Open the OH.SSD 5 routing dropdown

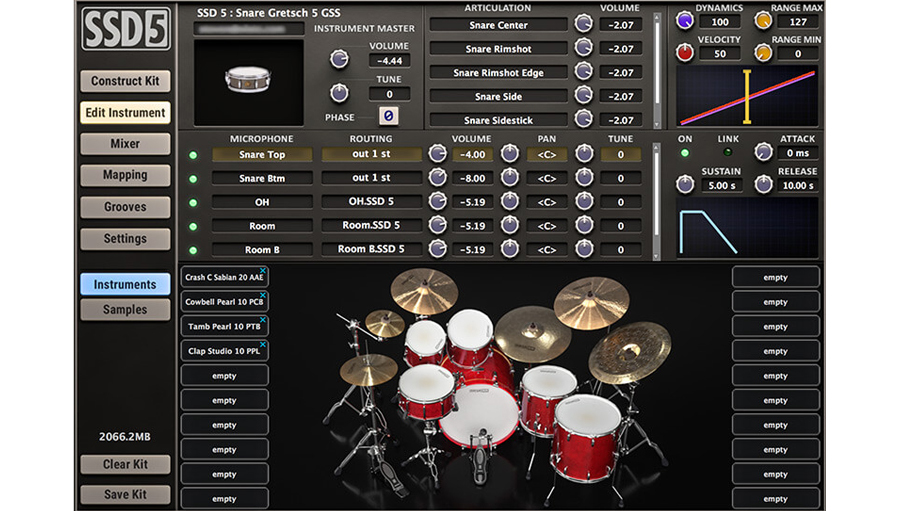coord(371,202)
